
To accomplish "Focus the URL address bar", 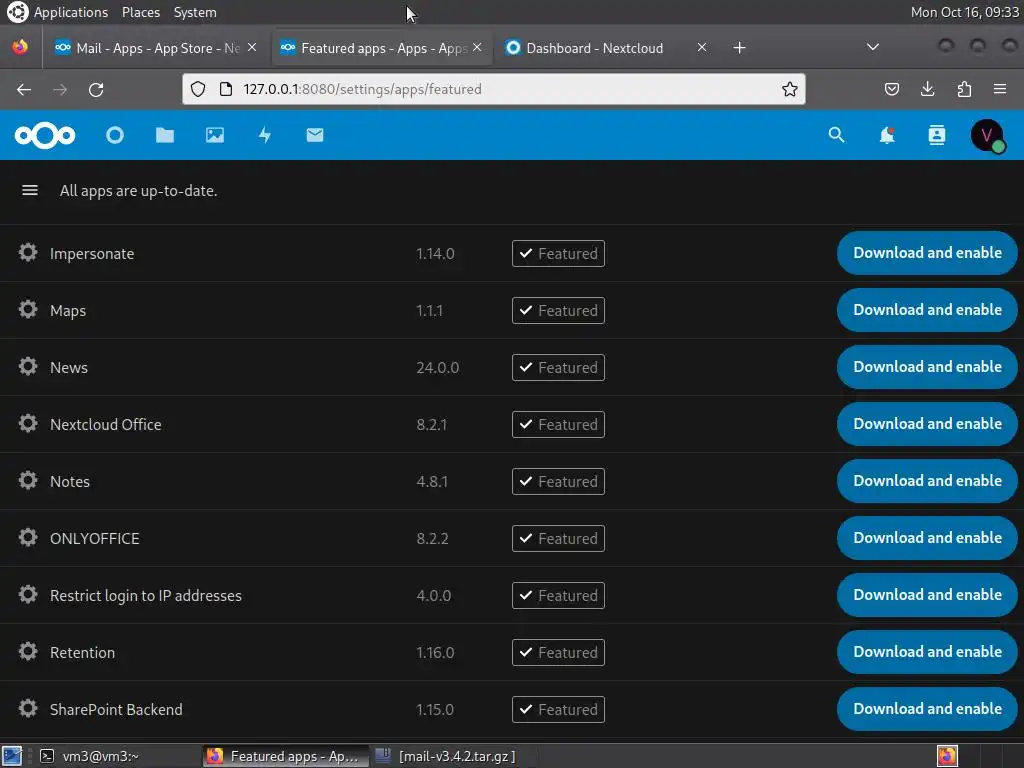I will tap(493, 89).
